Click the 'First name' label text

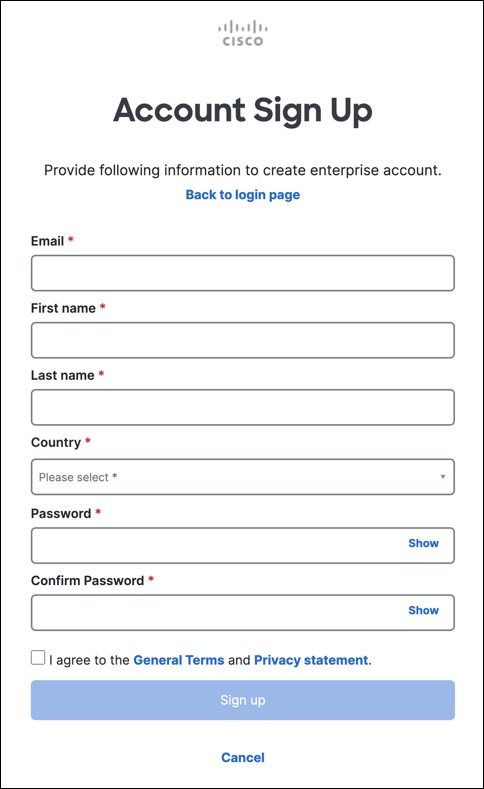click(63, 308)
